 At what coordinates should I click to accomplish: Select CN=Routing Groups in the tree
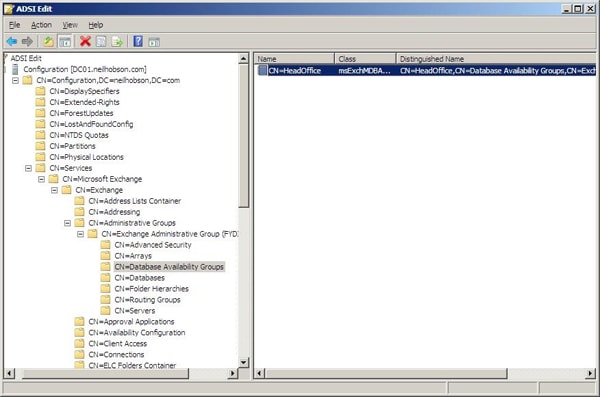[x=147, y=300]
